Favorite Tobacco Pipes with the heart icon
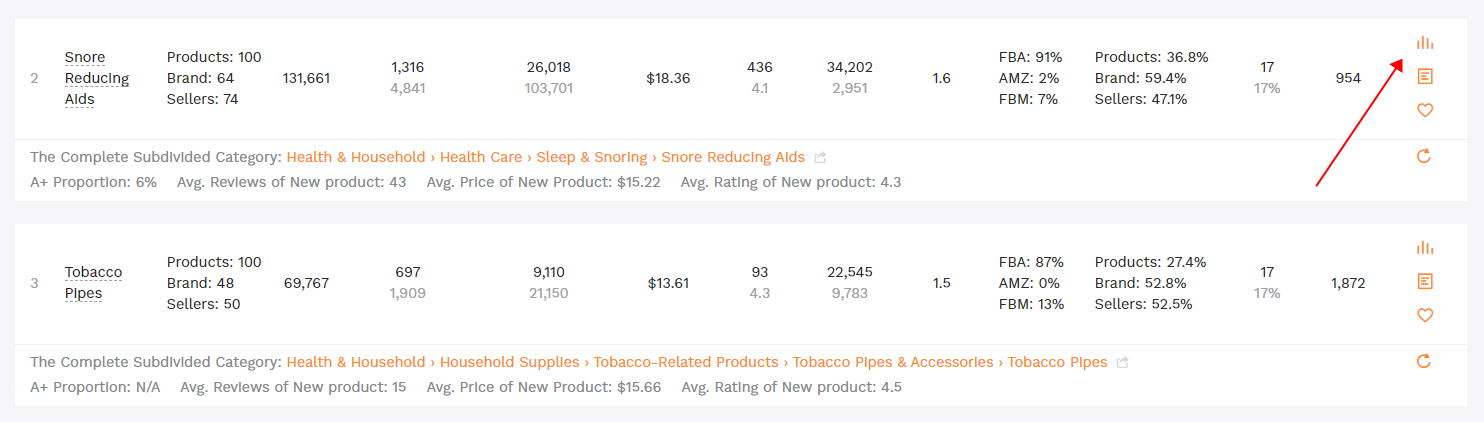The height and width of the screenshot is (422, 1484). coord(1425,315)
